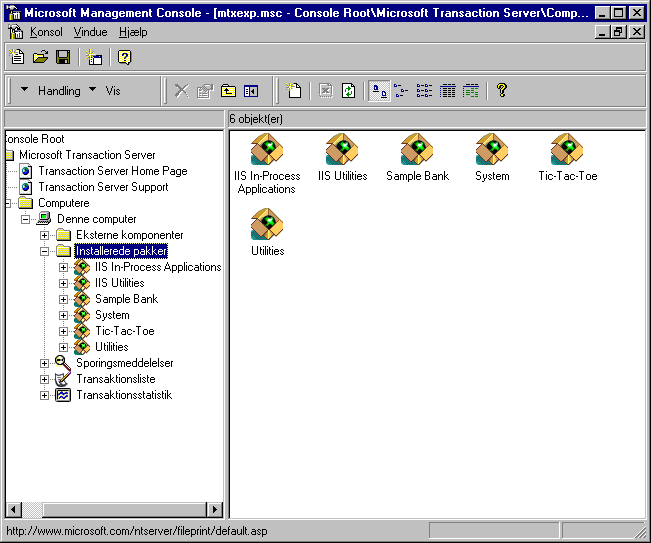The height and width of the screenshot is (543, 651).
Task: Select the Computere folder
Action: point(64,203)
